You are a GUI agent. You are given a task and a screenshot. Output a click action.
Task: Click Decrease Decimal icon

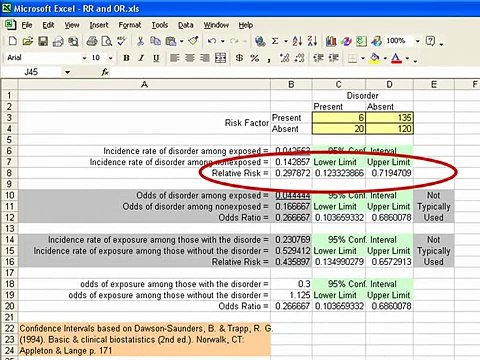(300, 58)
